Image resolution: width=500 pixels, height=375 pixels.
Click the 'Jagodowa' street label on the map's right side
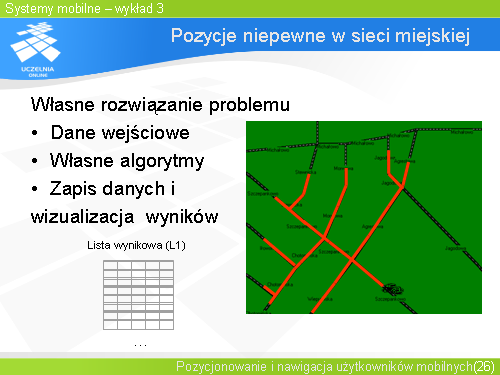coord(455,248)
